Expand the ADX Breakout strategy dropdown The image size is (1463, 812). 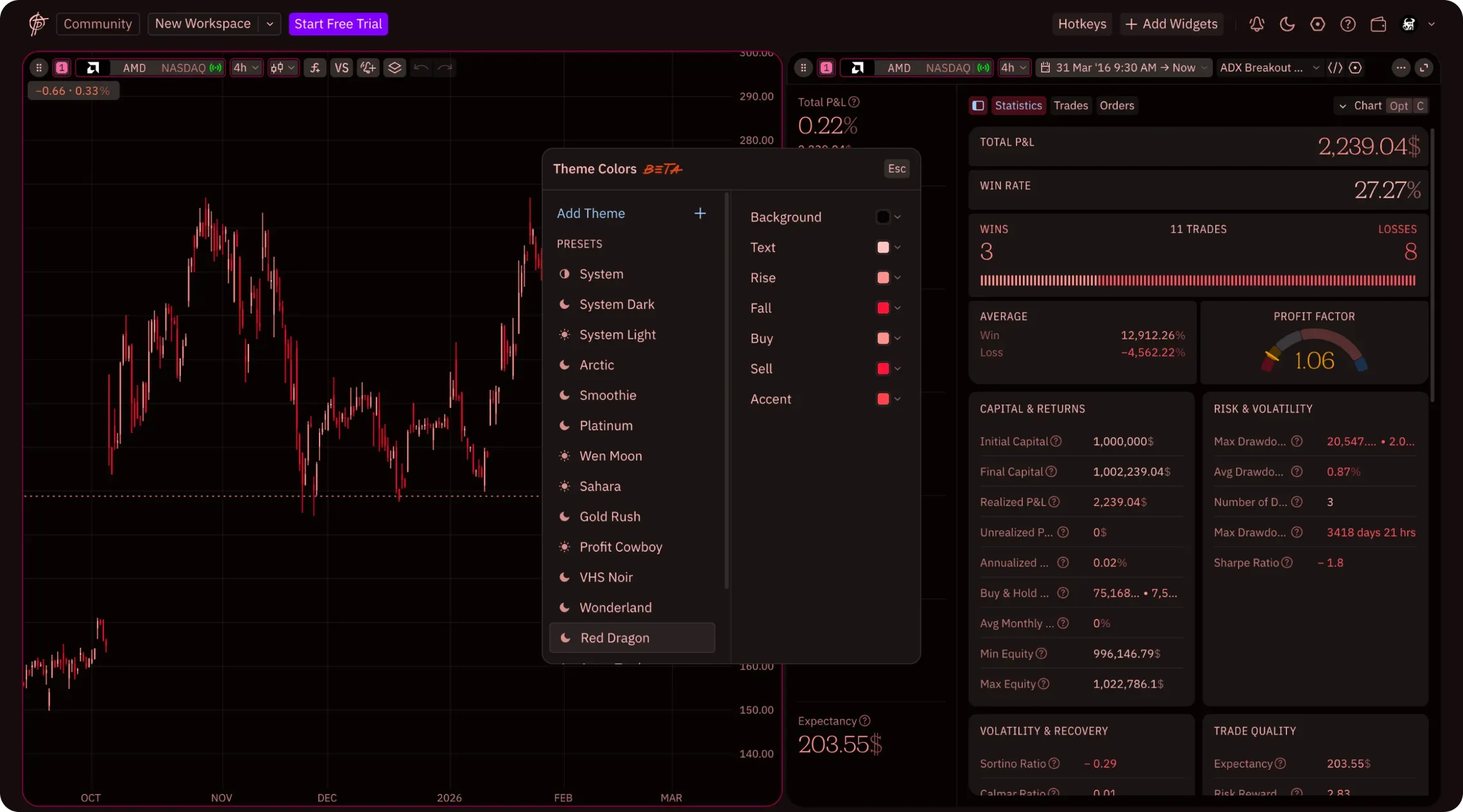tap(1269, 67)
